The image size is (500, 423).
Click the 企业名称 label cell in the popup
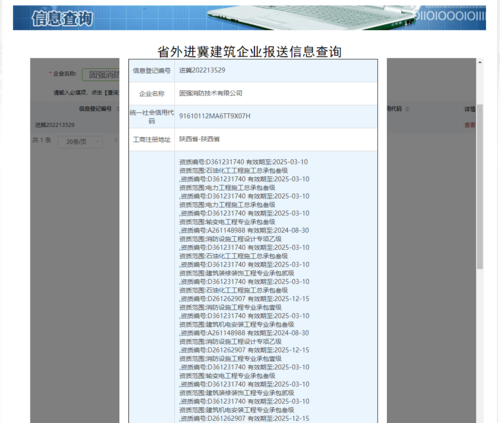pyautogui.click(x=152, y=94)
